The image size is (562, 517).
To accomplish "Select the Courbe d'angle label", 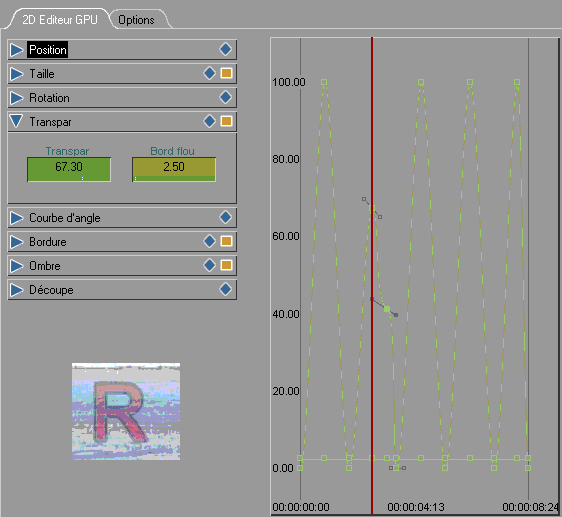I will [65, 218].
